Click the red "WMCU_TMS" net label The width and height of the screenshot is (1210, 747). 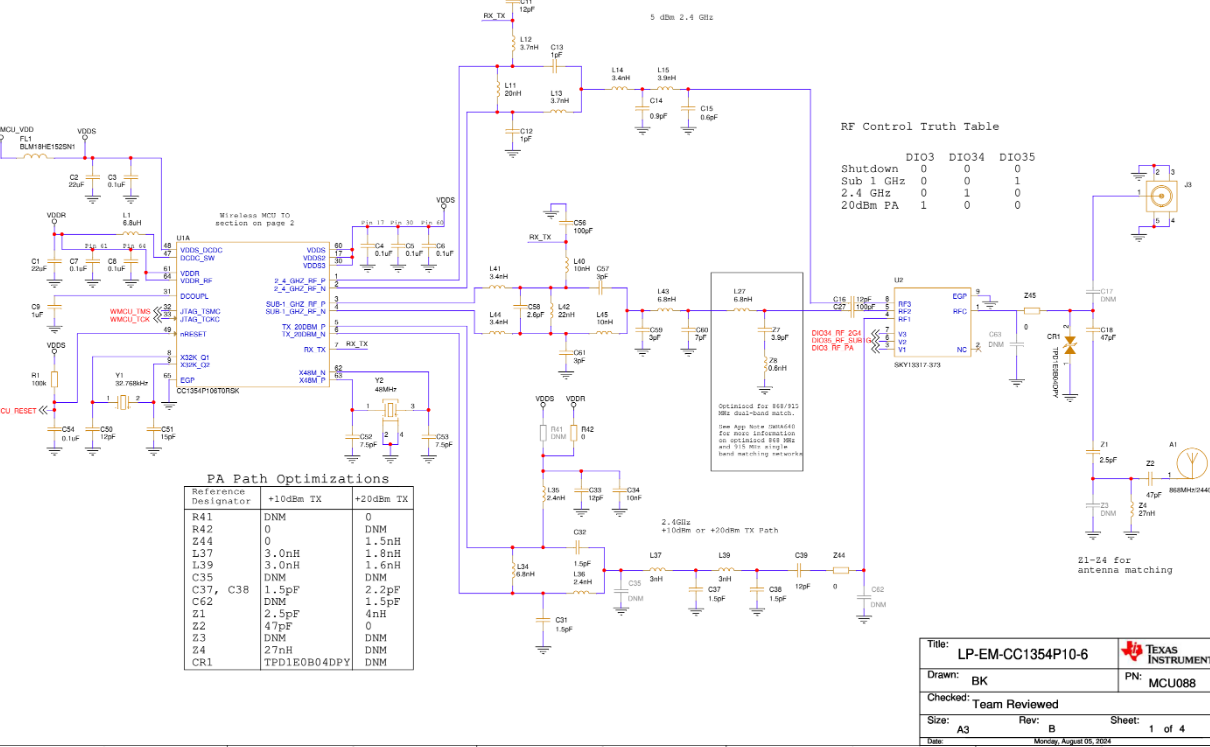point(130,311)
